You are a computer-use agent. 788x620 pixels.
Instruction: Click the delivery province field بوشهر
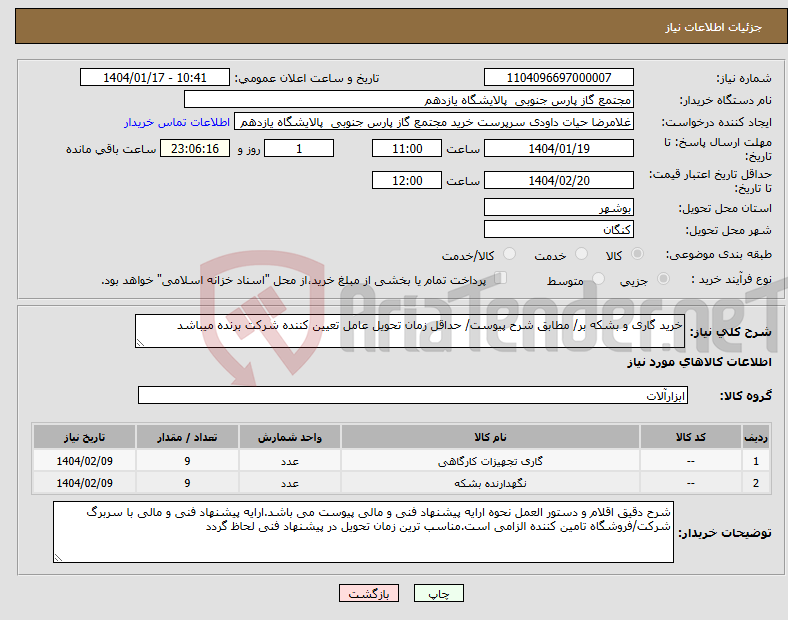[x=558, y=207]
